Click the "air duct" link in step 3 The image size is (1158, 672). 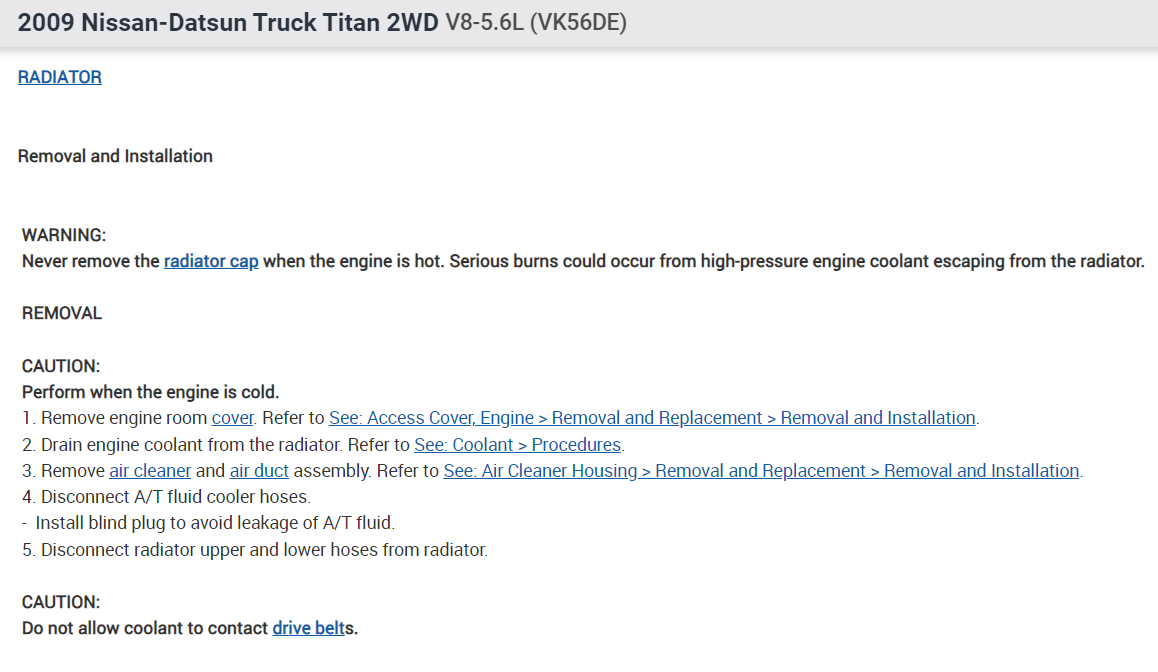(x=259, y=471)
